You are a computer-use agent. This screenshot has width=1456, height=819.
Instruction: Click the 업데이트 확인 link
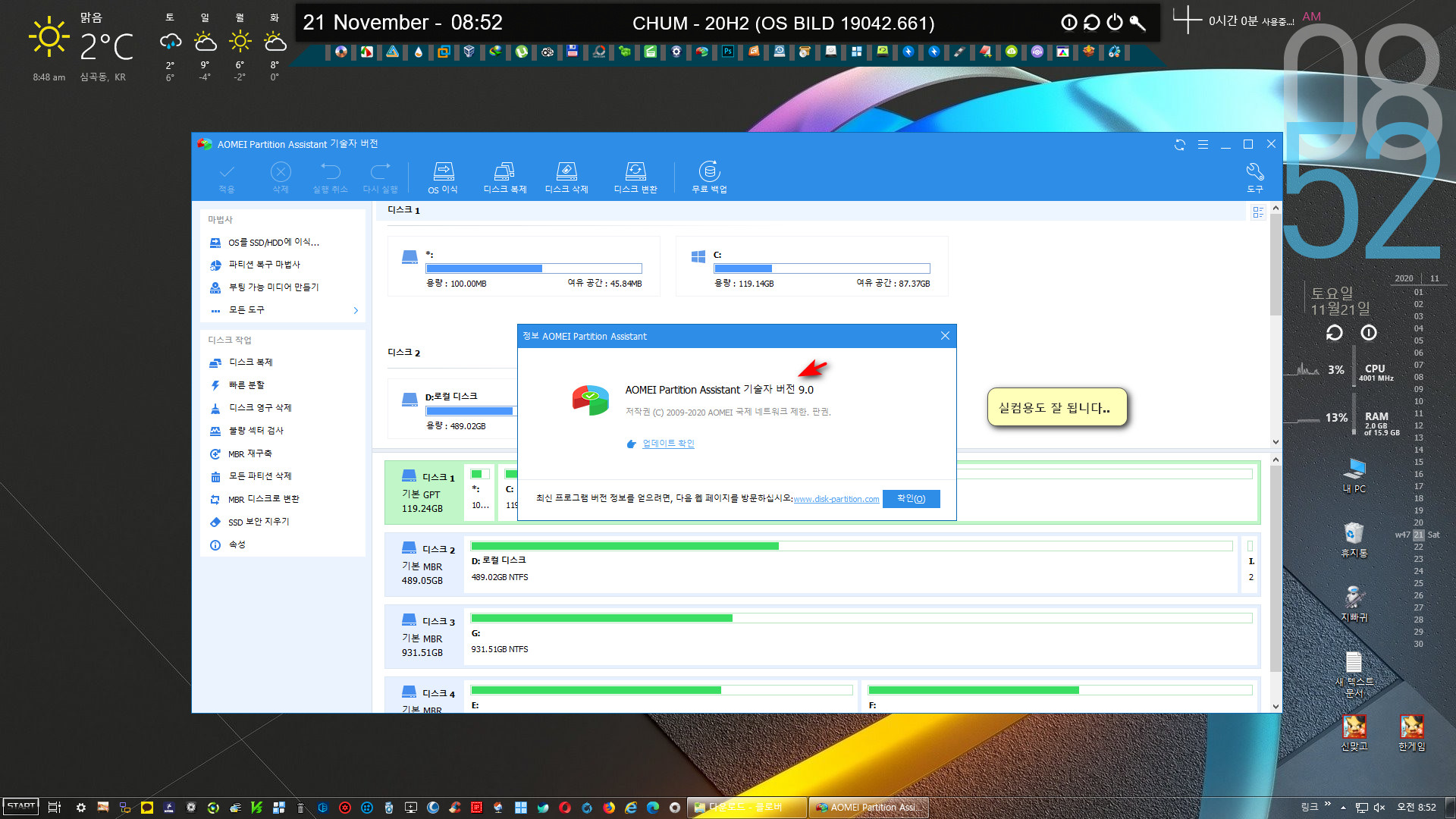[668, 444]
